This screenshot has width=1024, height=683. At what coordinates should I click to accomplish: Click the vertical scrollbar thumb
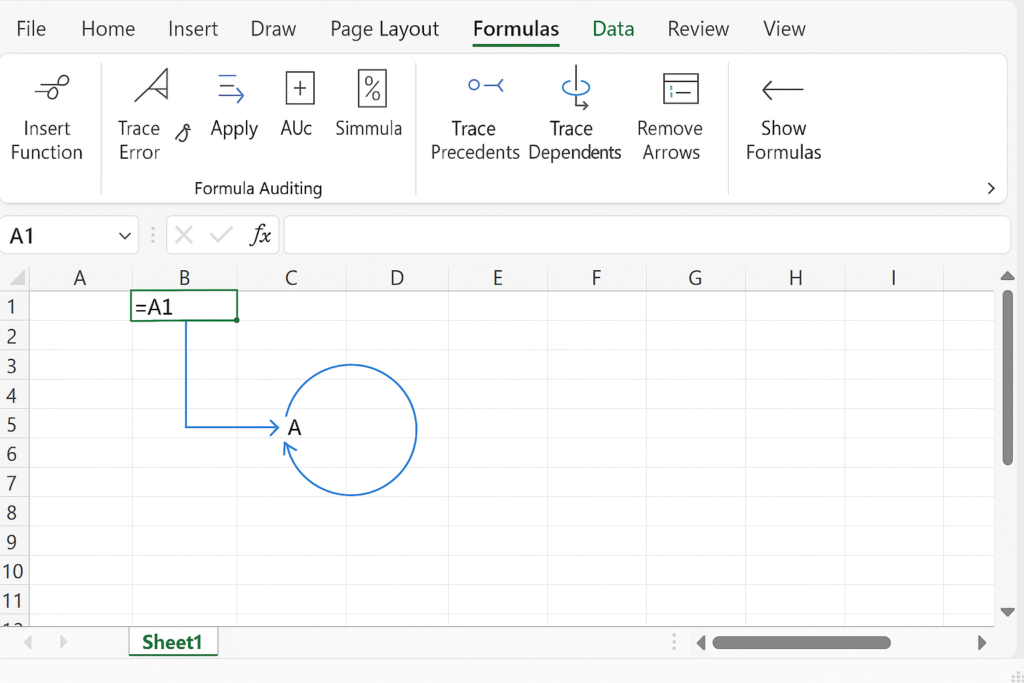click(1008, 380)
